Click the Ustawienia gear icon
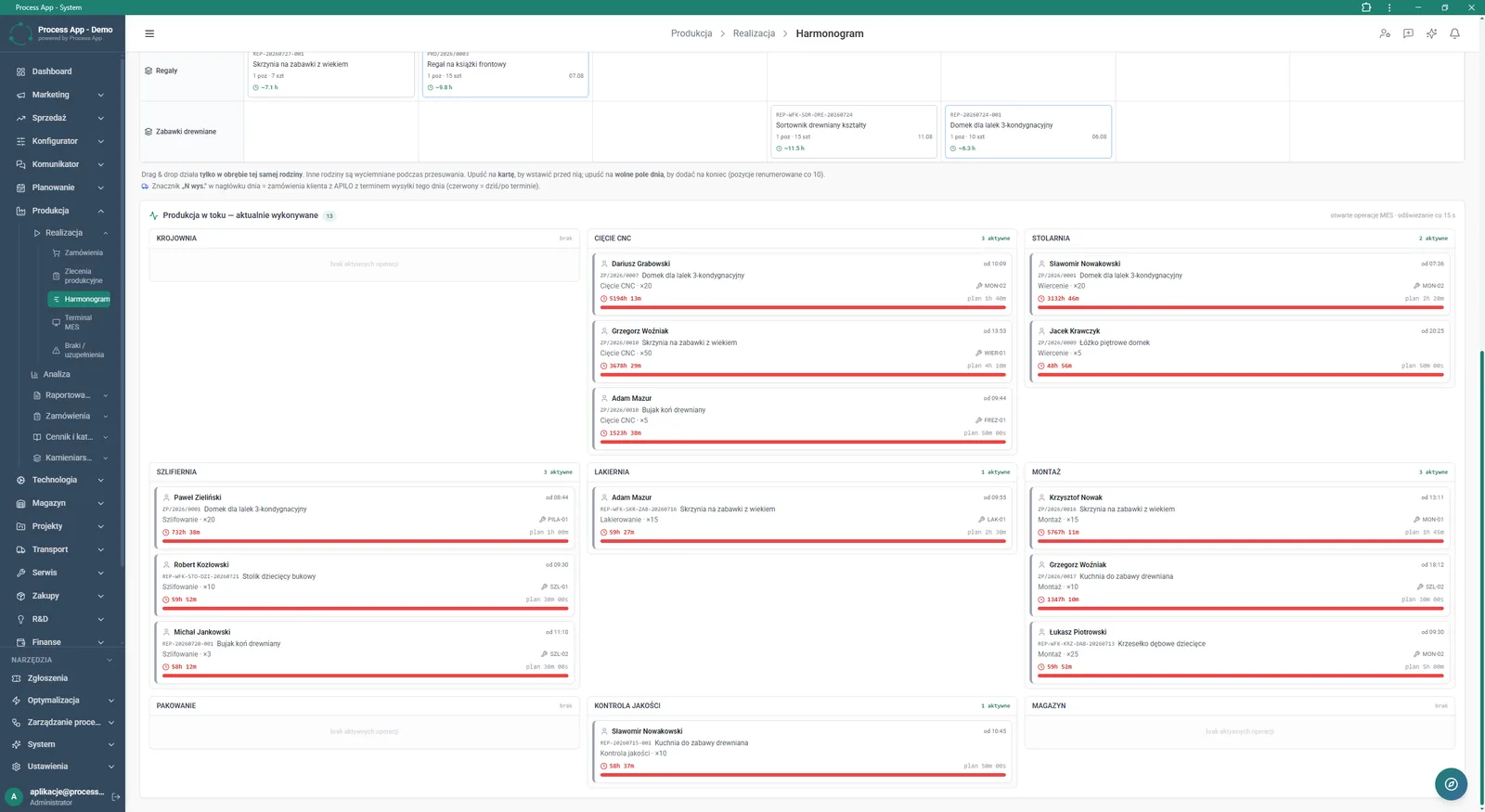The width and height of the screenshot is (1485, 812). [x=16, y=767]
